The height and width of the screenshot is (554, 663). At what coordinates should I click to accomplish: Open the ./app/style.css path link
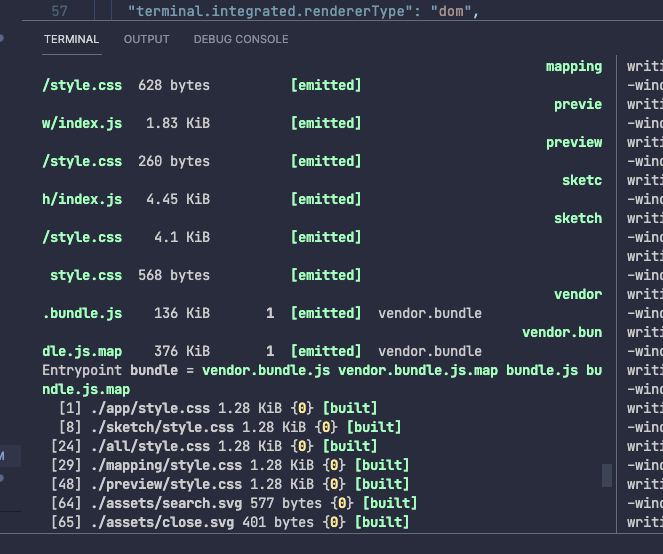click(150, 408)
